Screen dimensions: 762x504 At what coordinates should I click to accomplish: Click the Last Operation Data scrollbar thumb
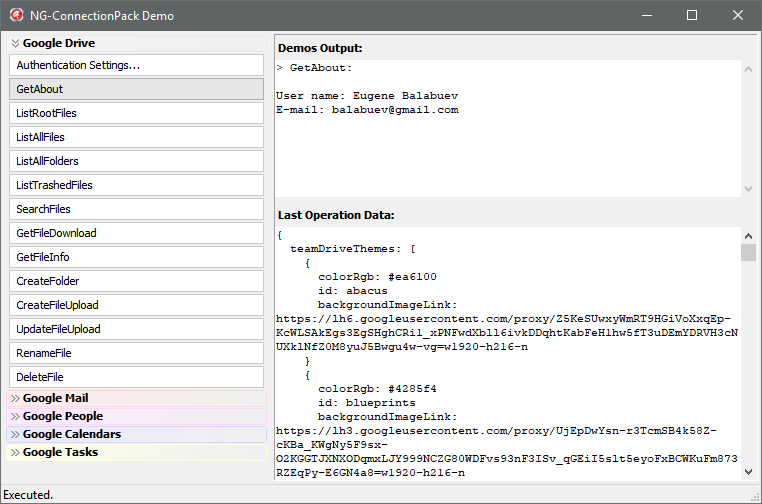click(748, 253)
